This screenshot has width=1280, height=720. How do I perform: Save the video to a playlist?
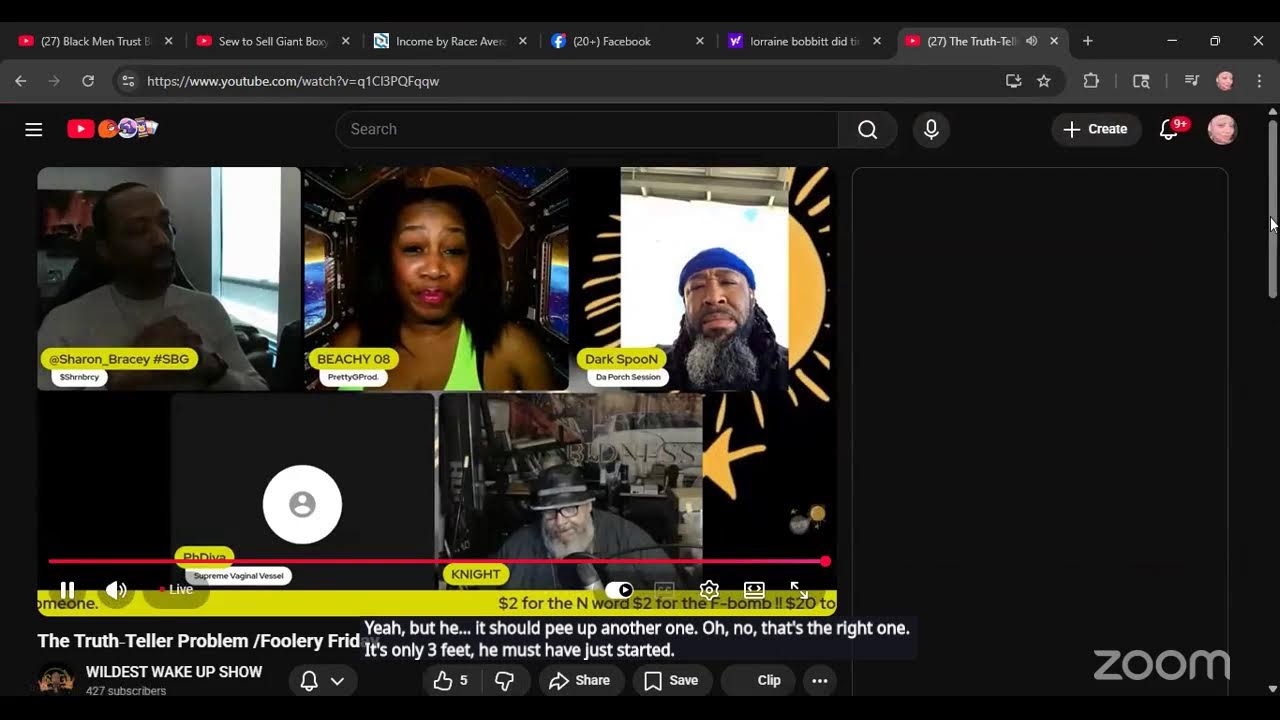click(x=671, y=680)
